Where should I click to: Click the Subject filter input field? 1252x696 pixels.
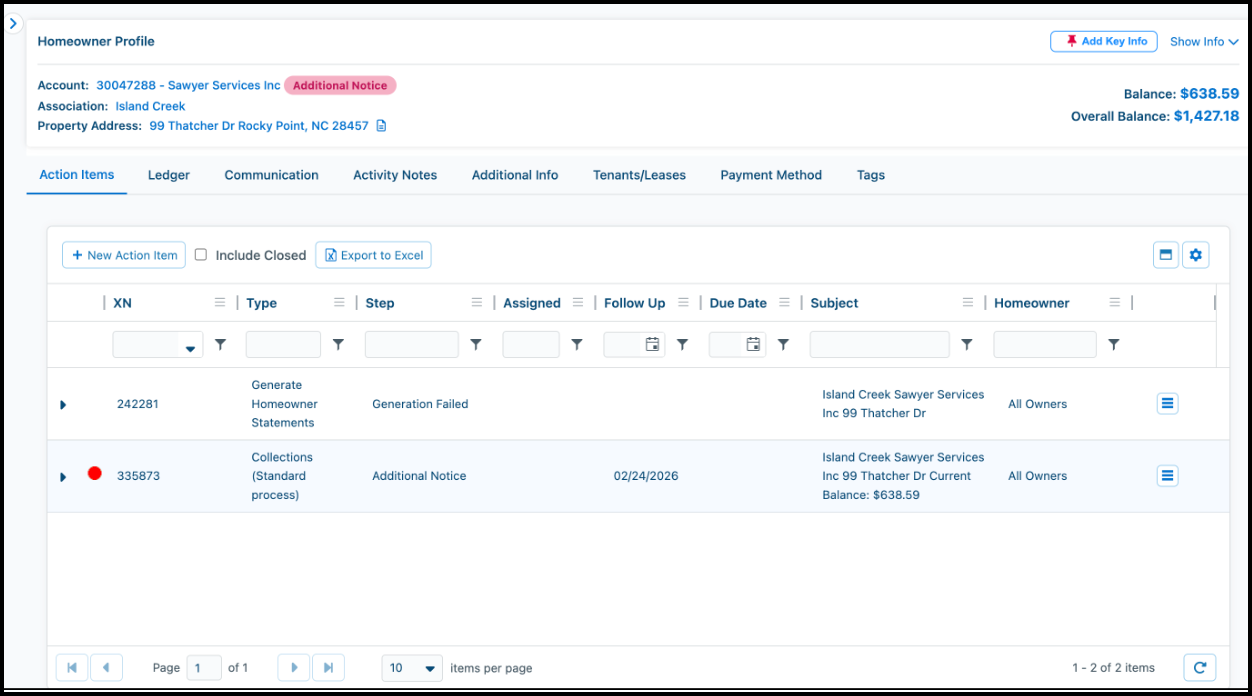point(879,344)
